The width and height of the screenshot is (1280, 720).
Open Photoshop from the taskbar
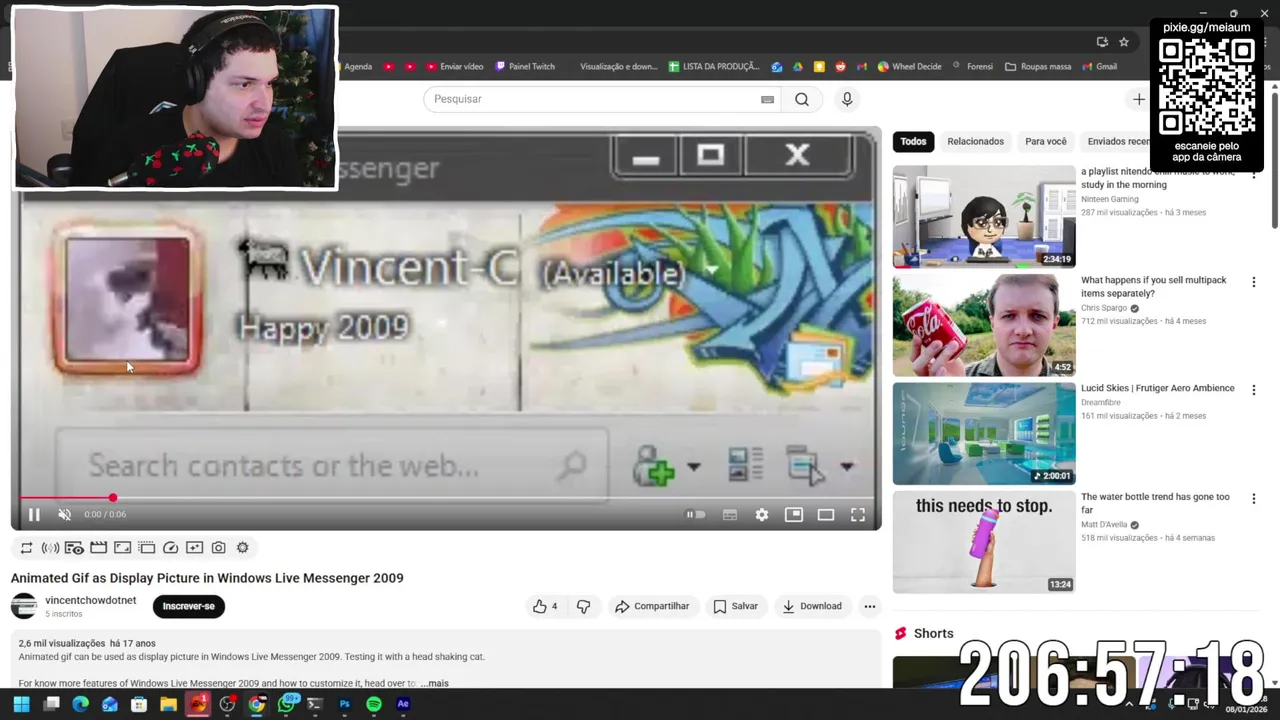(x=345, y=704)
